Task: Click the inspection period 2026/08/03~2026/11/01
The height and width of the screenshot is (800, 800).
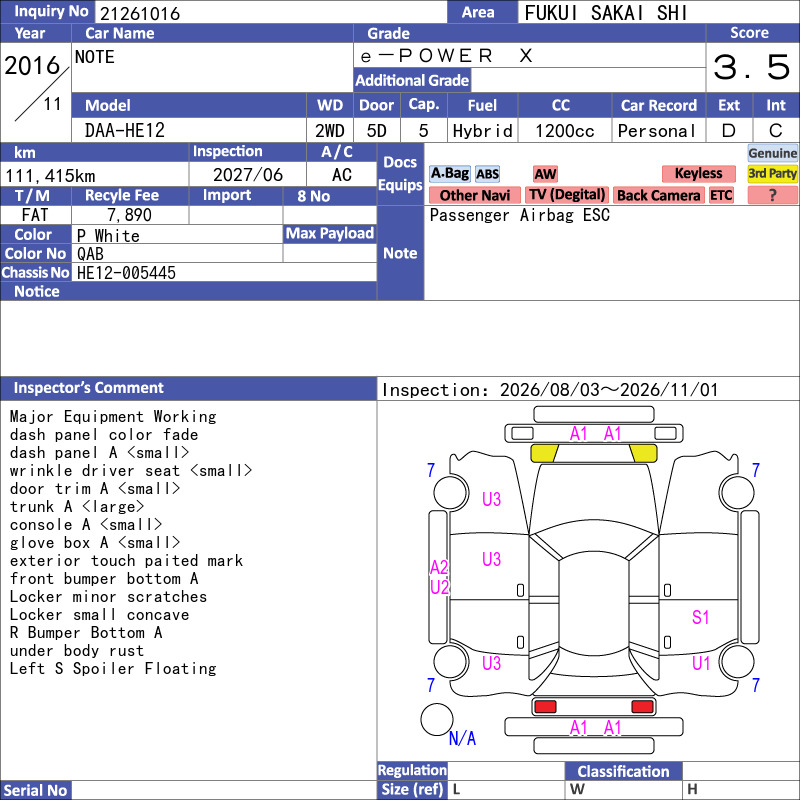Action: [x=609, y=390]
